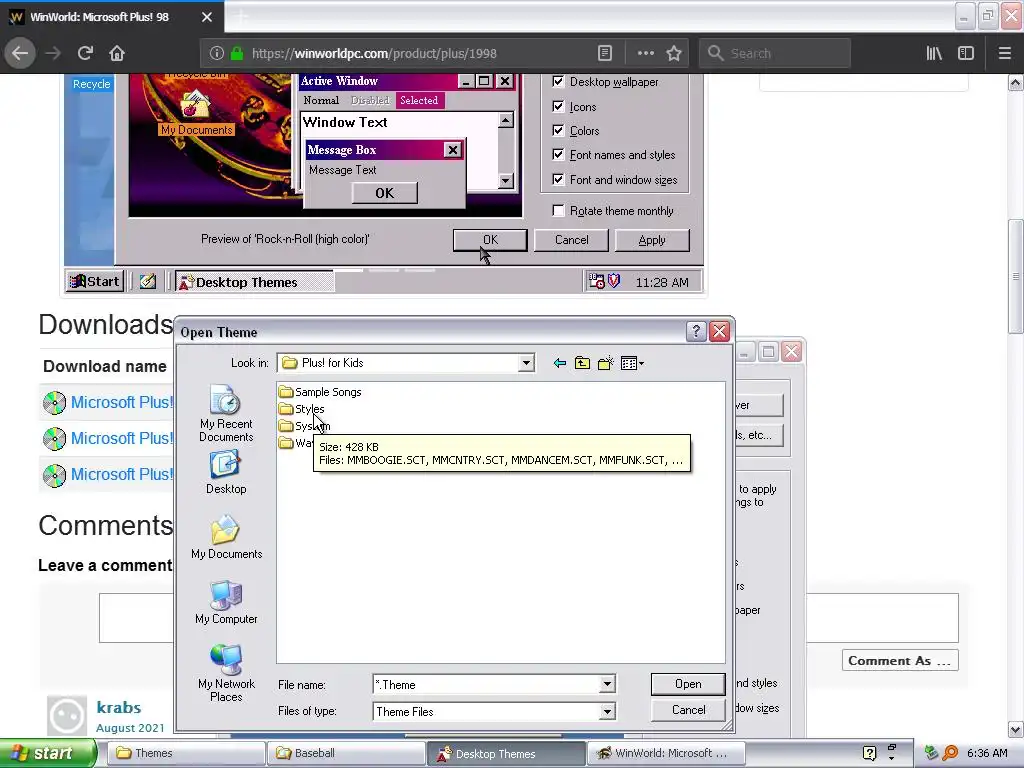
Task: Expand the File name dropdown arrow
Action: tap(607, 684)
